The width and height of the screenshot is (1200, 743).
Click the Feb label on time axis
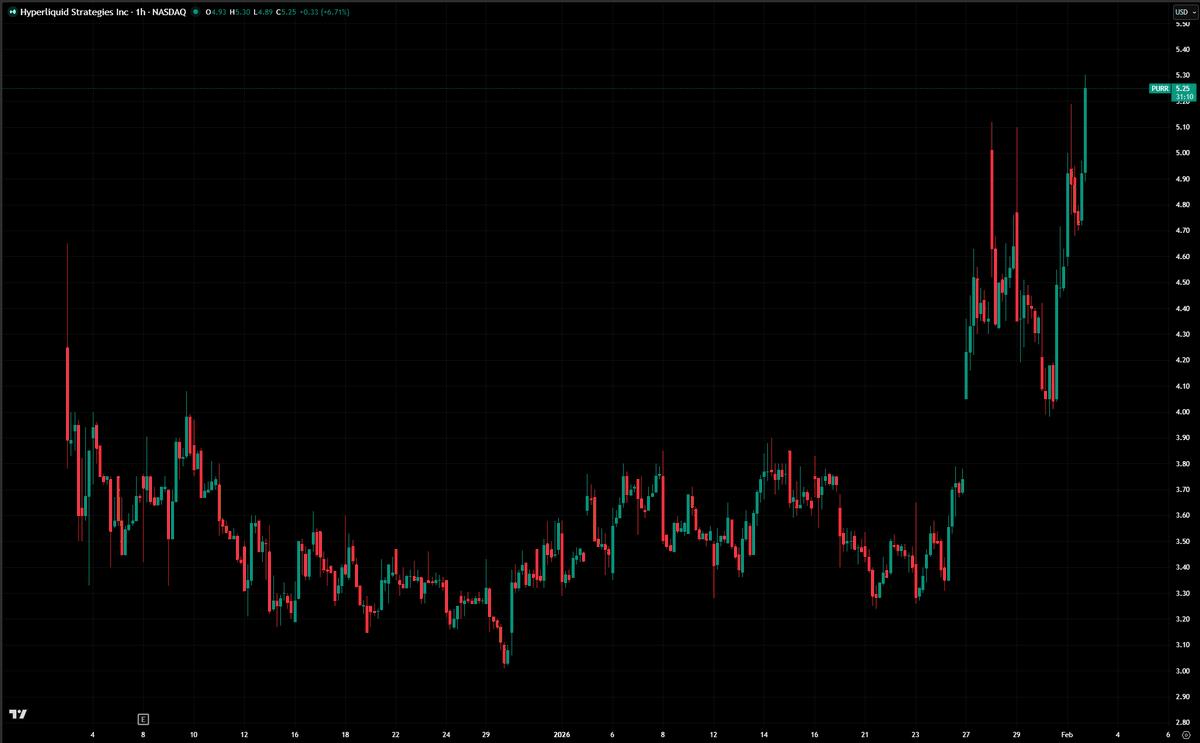coord(1066,733)
